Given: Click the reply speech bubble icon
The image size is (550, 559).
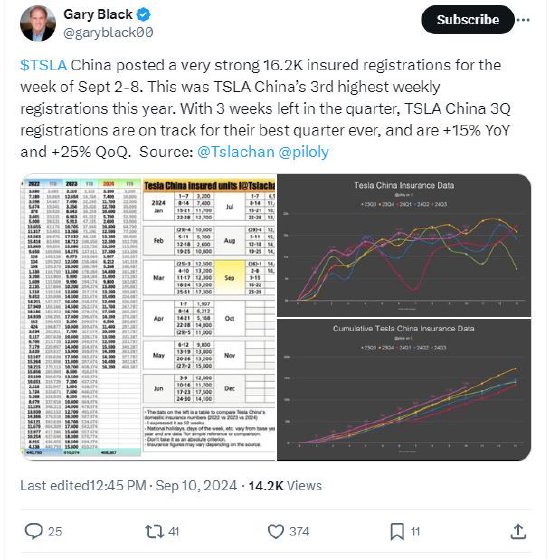Looking at the screenshot, I should (34, 531).
